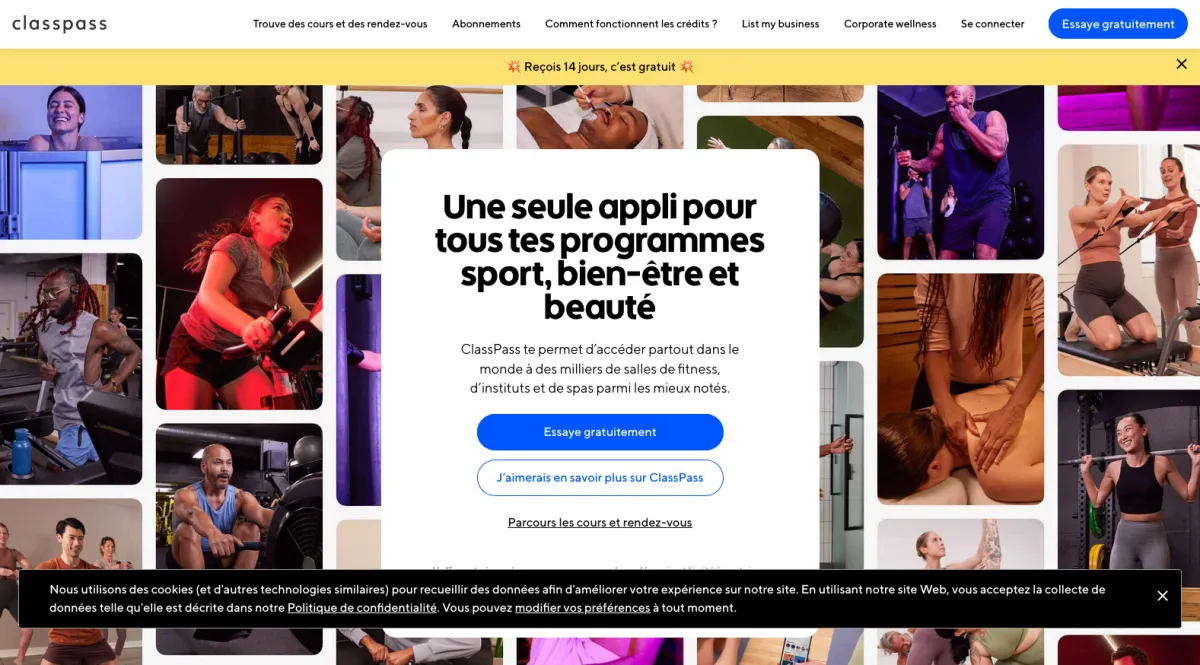Follow the Parcours les cours et rendez-vous link
Viewport: 1200px width, 665px height.
600,523
